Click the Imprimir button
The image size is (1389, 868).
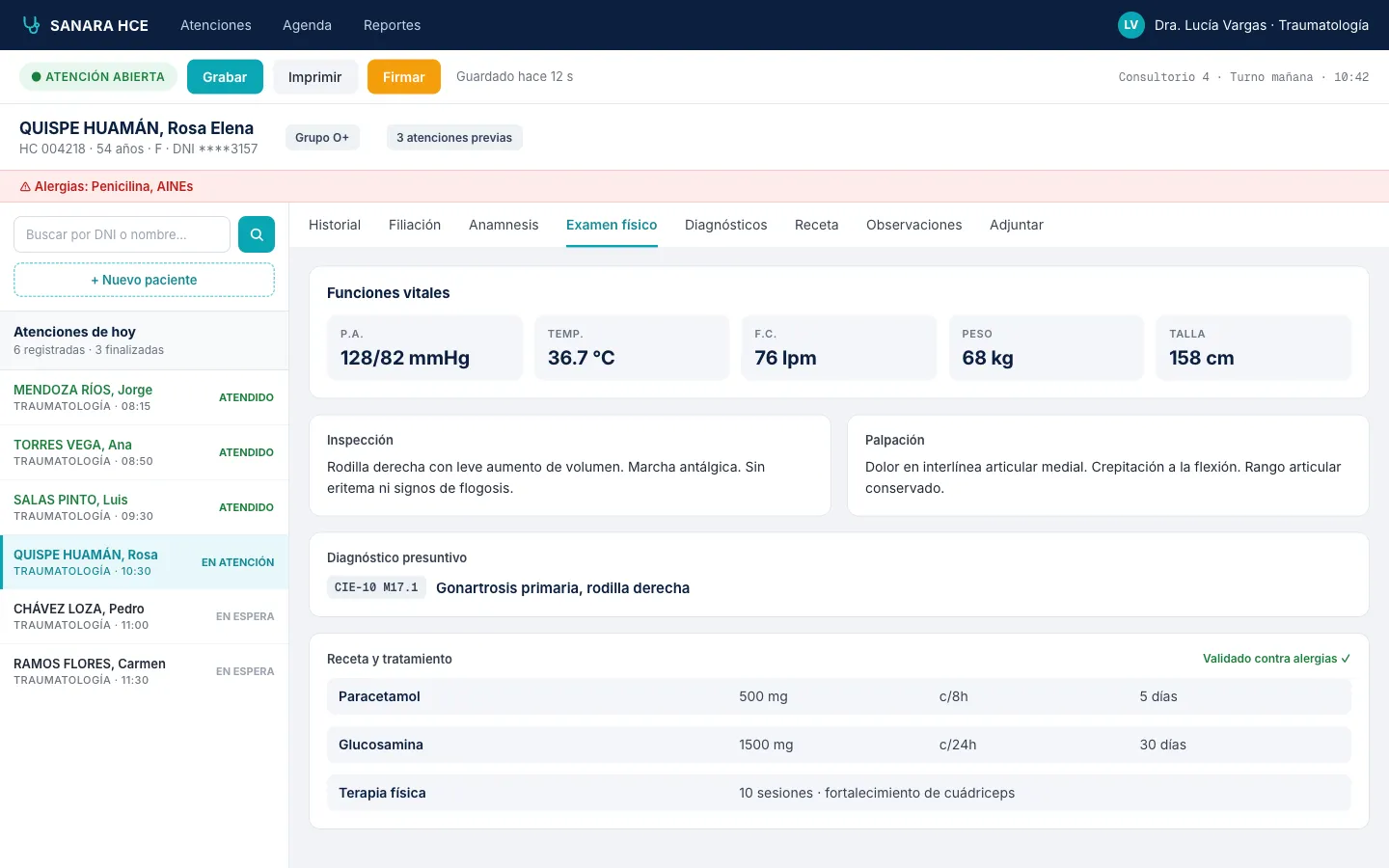(x=315, y=77)
